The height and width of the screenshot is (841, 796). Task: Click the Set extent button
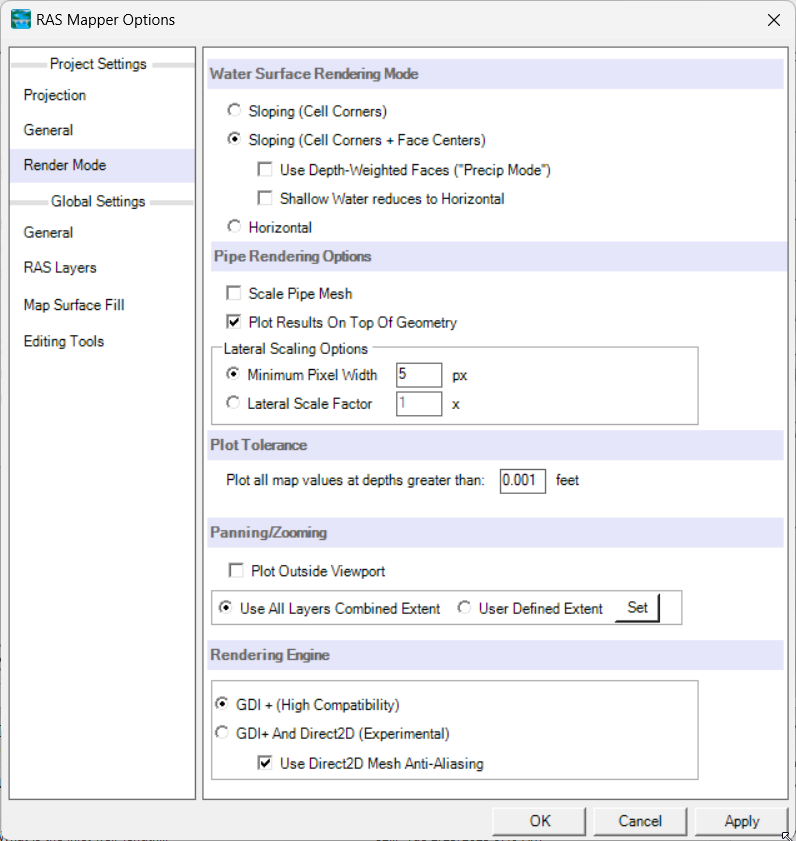click(637, 608)
